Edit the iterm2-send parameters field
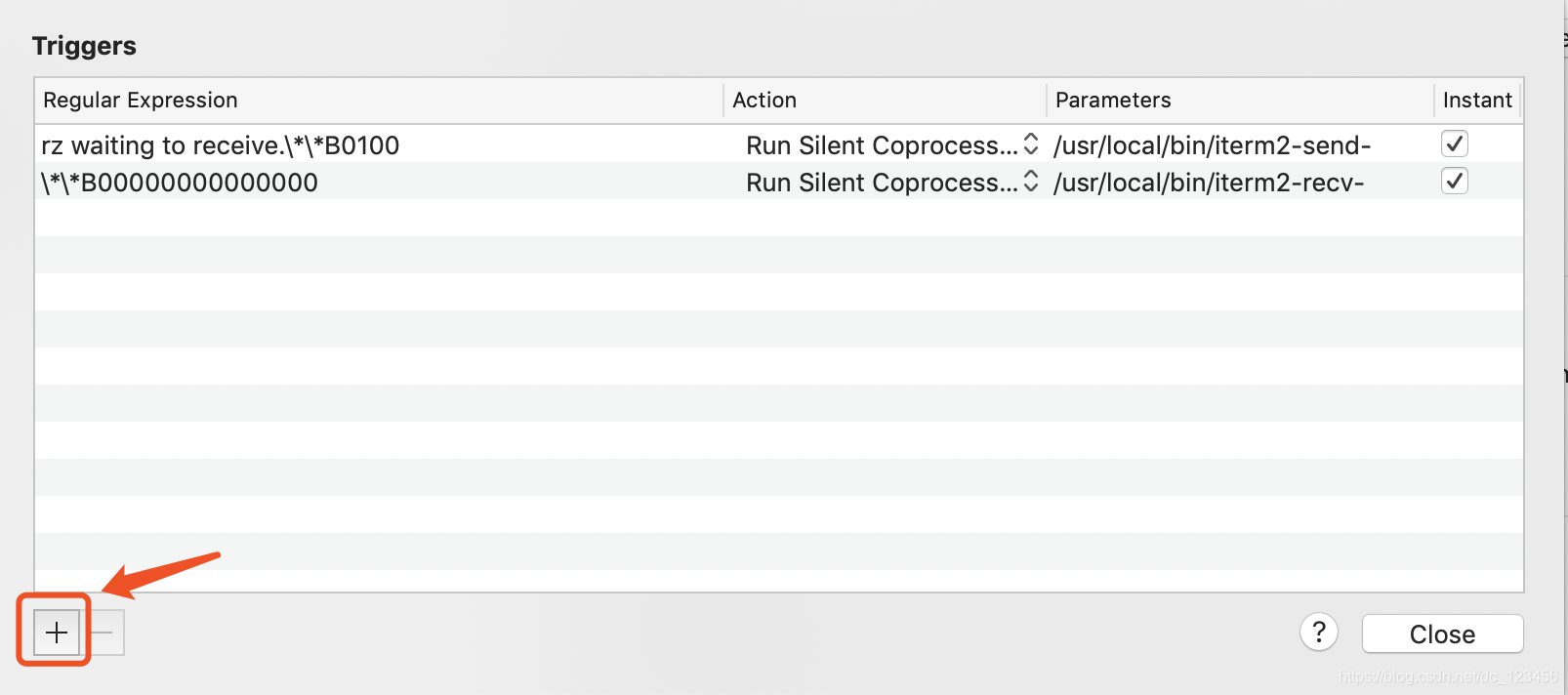 [x=1213, y=145]
